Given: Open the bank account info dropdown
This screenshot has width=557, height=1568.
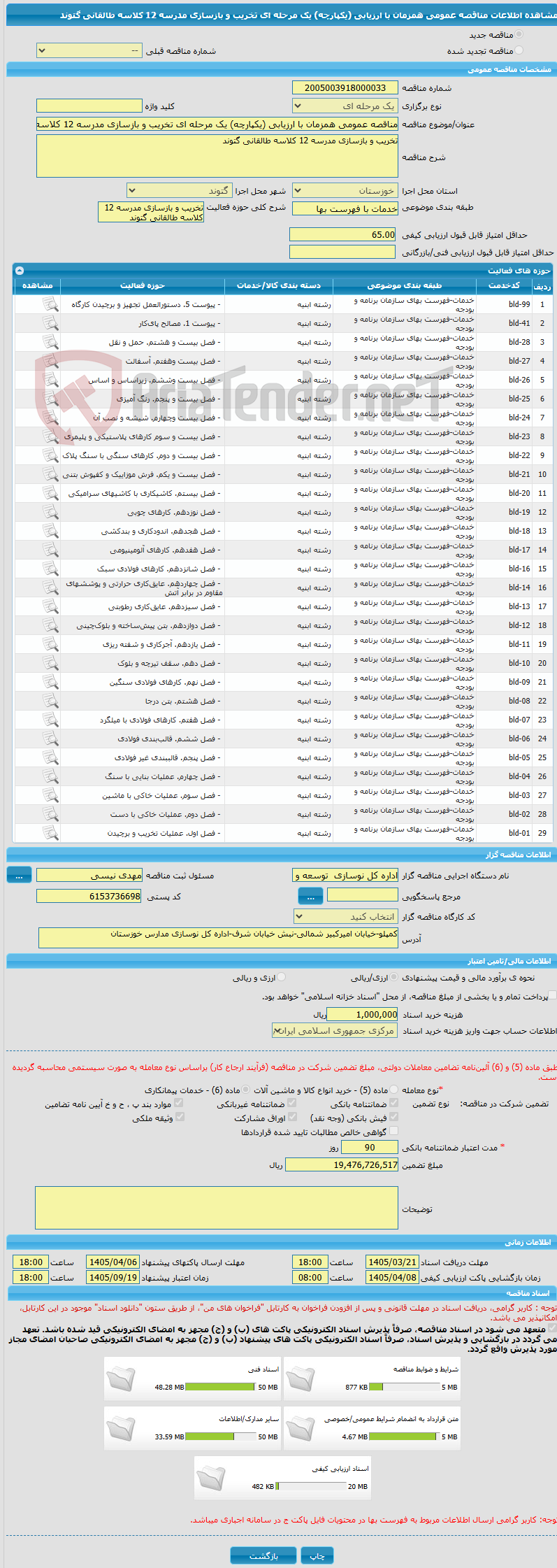Looking at the screenshot, I should (335, 1030).
